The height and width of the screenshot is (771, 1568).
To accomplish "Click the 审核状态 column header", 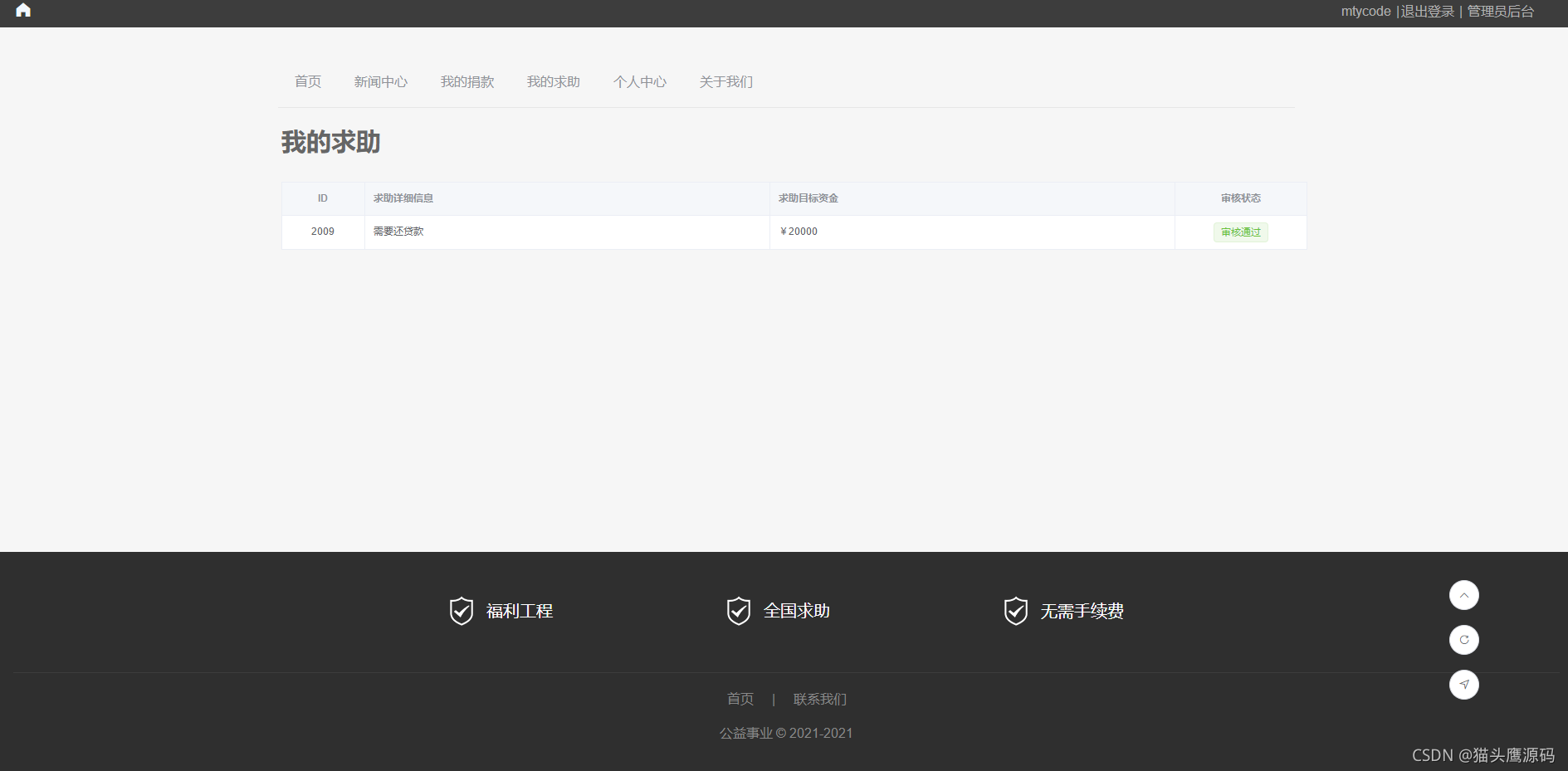I will point(1241,198).
